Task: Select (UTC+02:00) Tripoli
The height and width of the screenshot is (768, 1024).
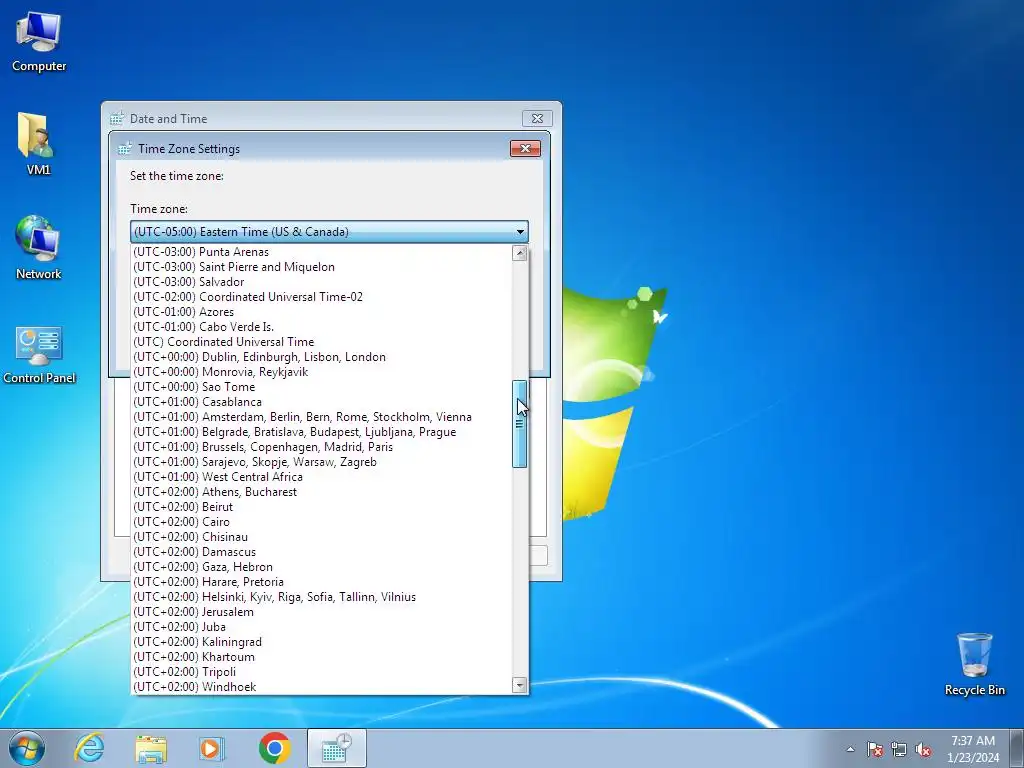Action: click(x=322, y=673)
